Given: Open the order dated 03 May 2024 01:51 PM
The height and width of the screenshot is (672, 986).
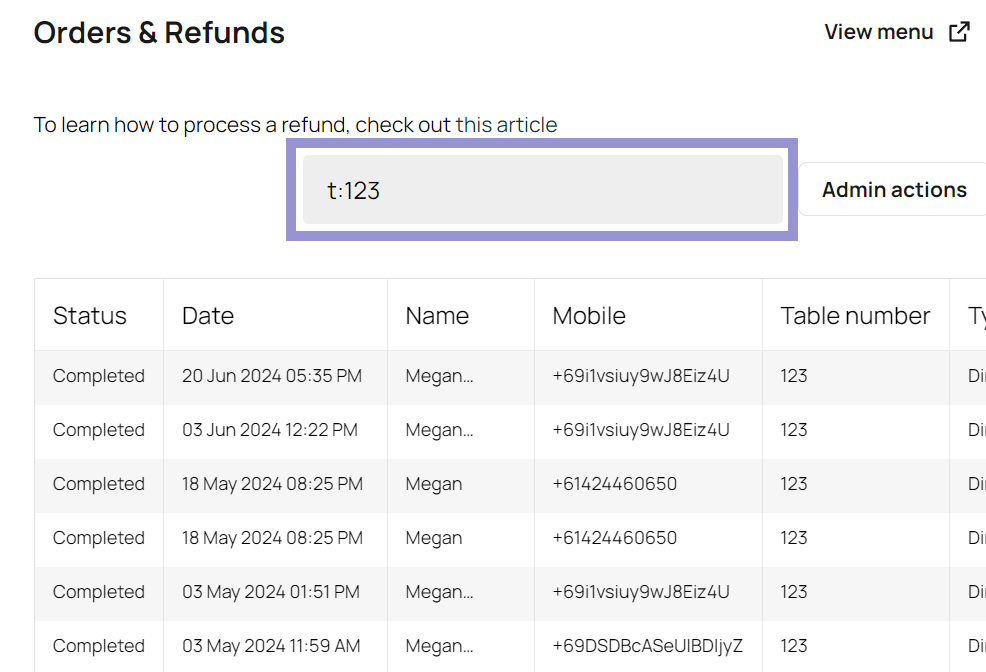Looking at the screenshot, I should tap(270, 592).
